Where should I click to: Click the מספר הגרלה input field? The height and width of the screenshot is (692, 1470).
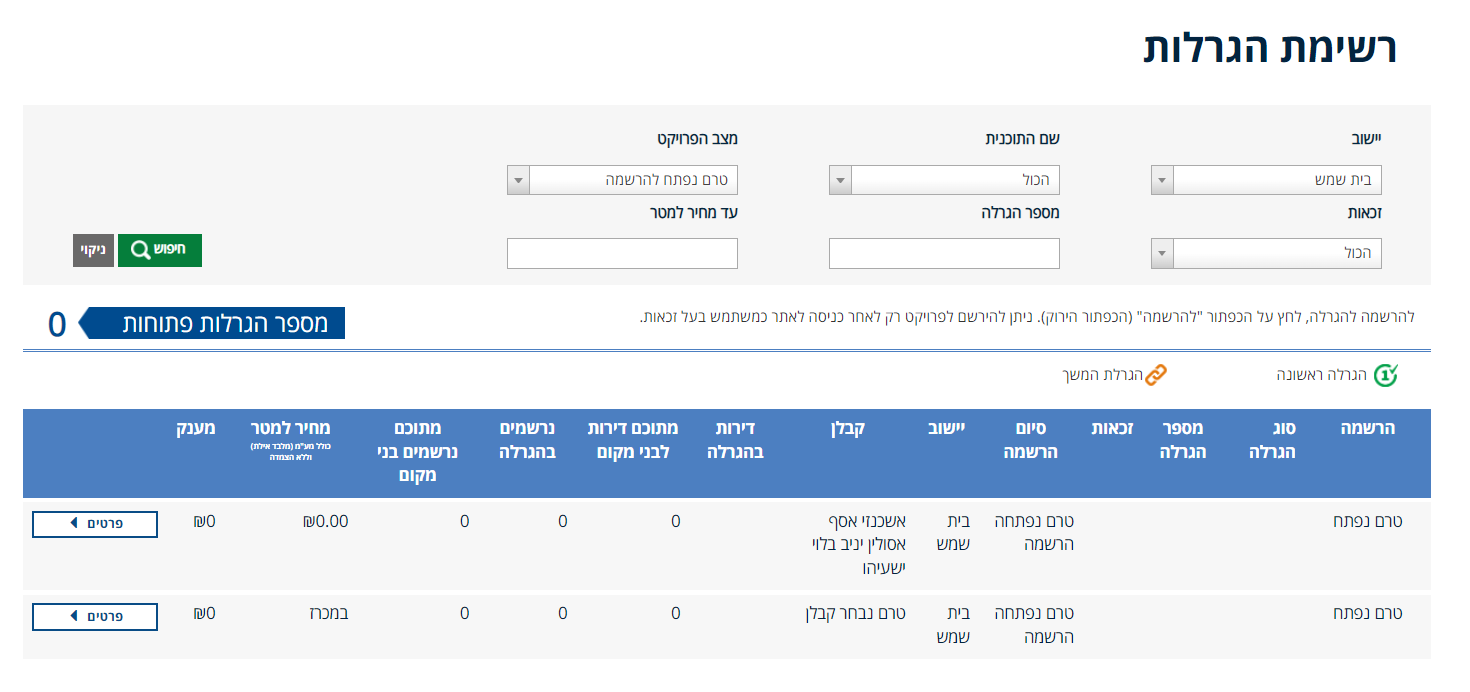pos(944,254)
